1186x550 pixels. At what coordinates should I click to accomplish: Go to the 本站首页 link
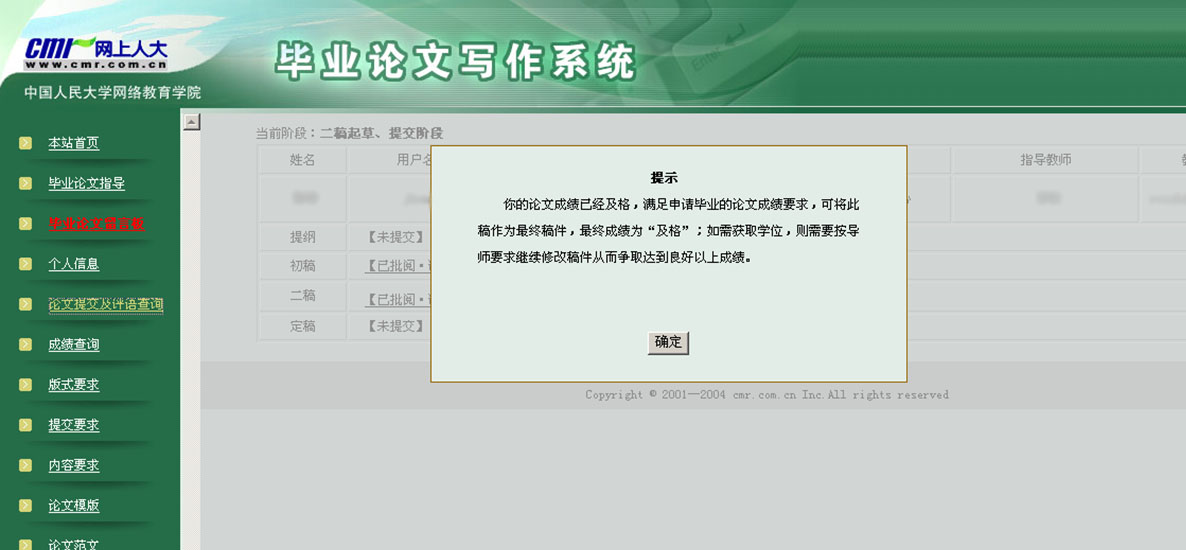pyautogui.click(x=74, y=143)
